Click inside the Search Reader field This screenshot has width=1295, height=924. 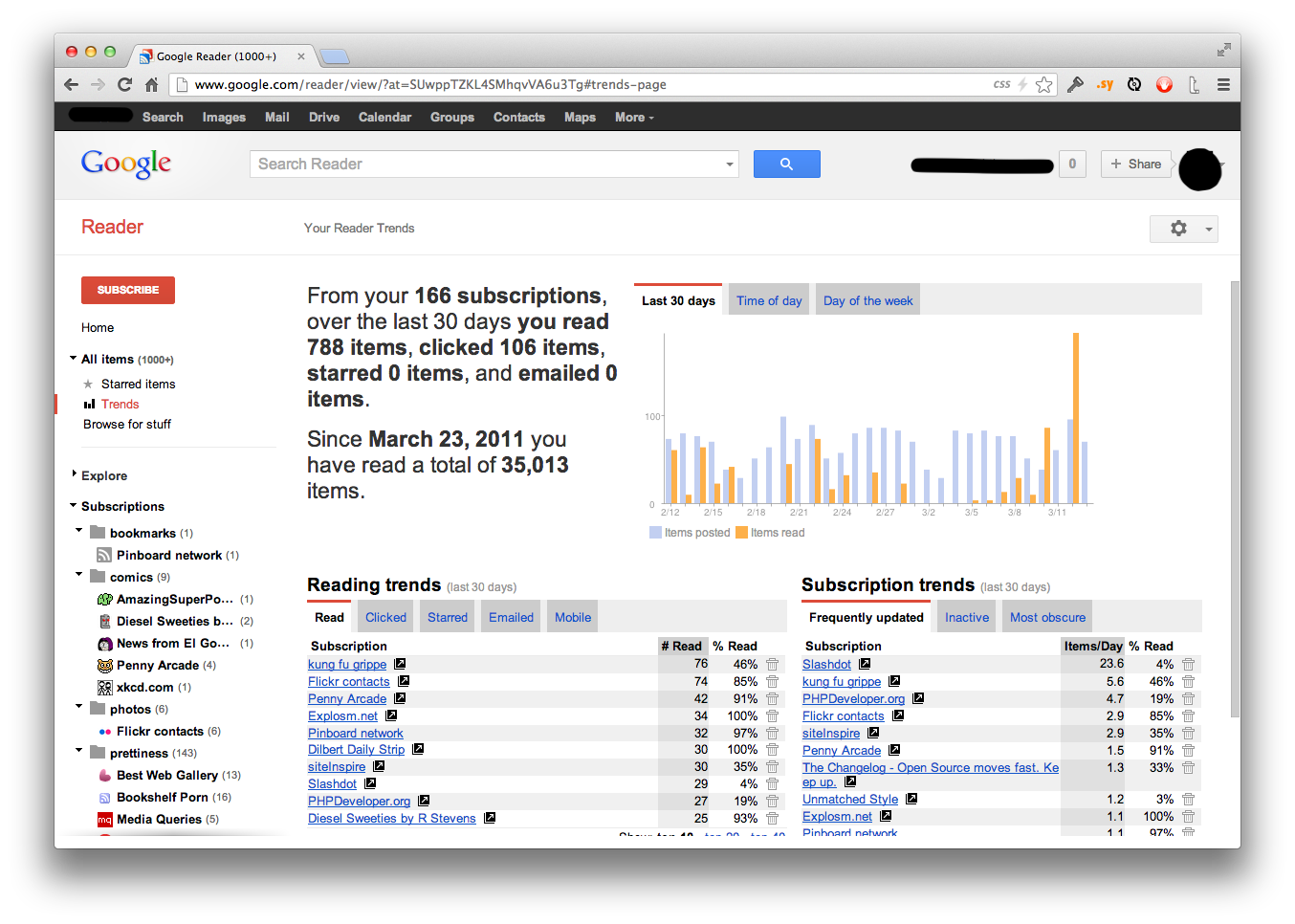(x=430, y=164)
